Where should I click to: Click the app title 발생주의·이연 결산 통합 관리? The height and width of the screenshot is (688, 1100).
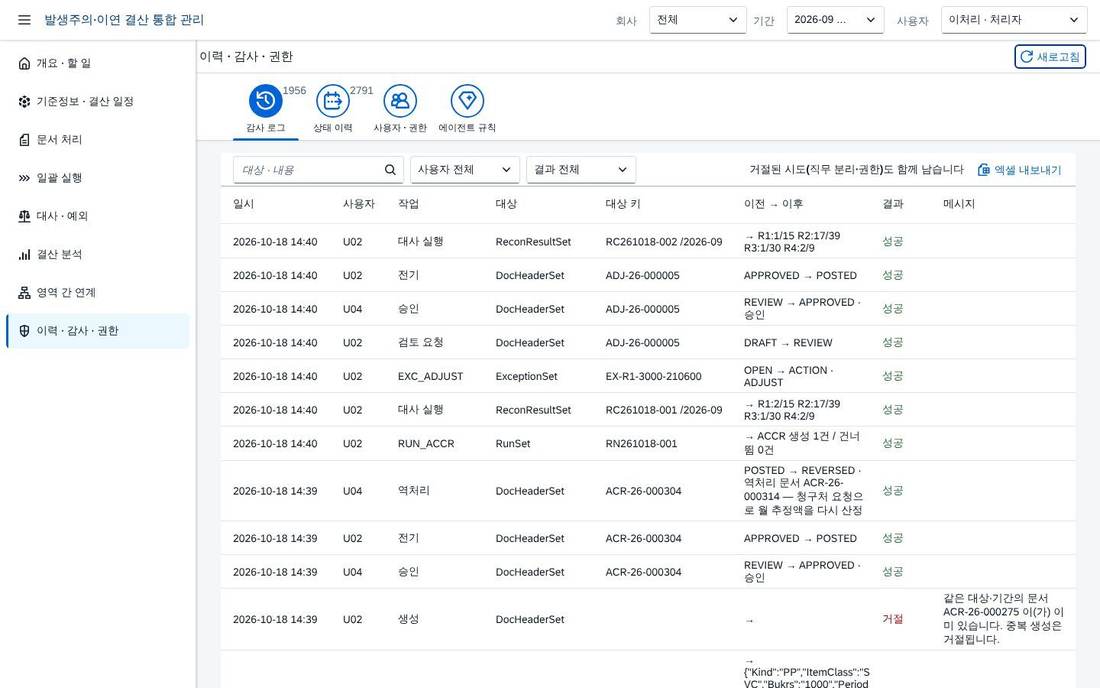[124, 20]
